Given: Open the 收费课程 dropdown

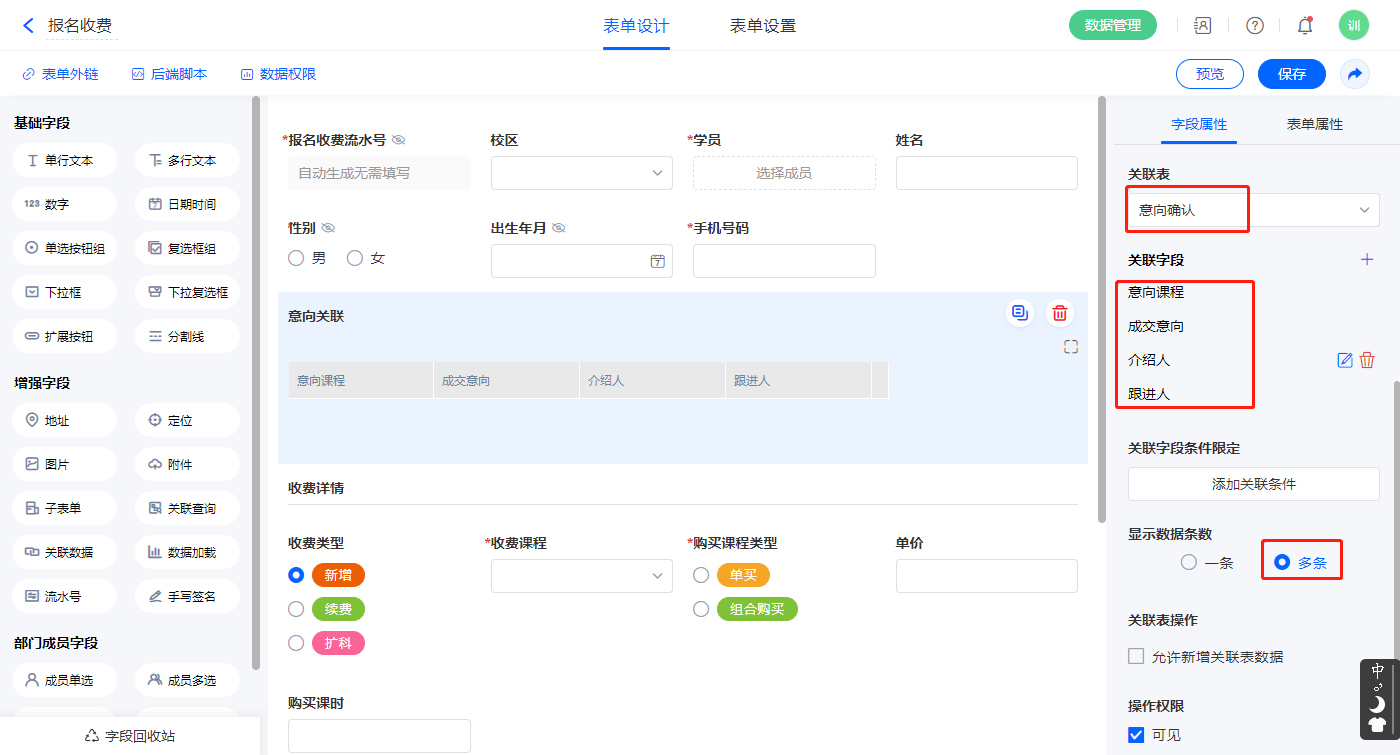Looking at the screenshot, I should 582,576.
